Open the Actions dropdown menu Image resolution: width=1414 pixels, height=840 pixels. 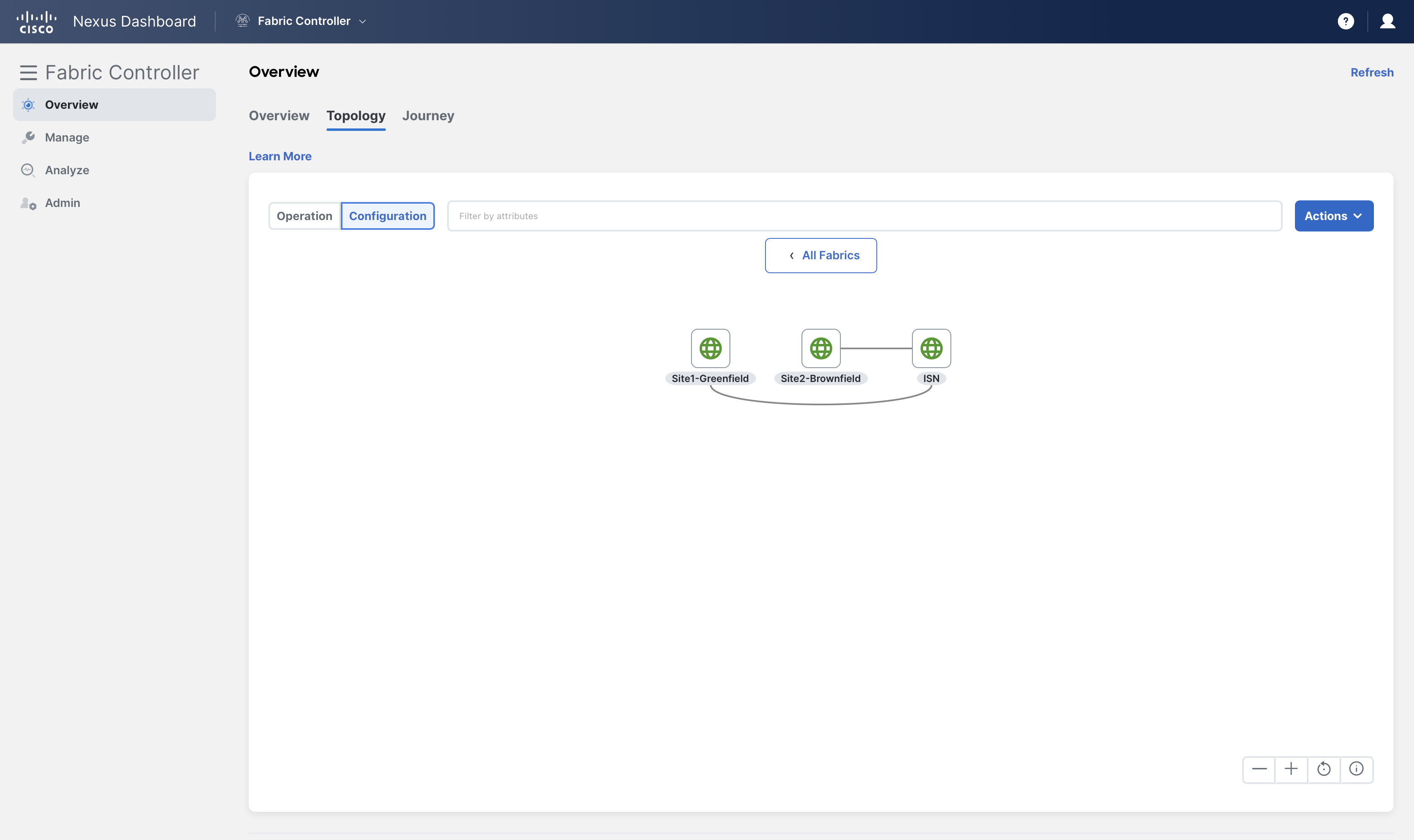click(1333, 216)
